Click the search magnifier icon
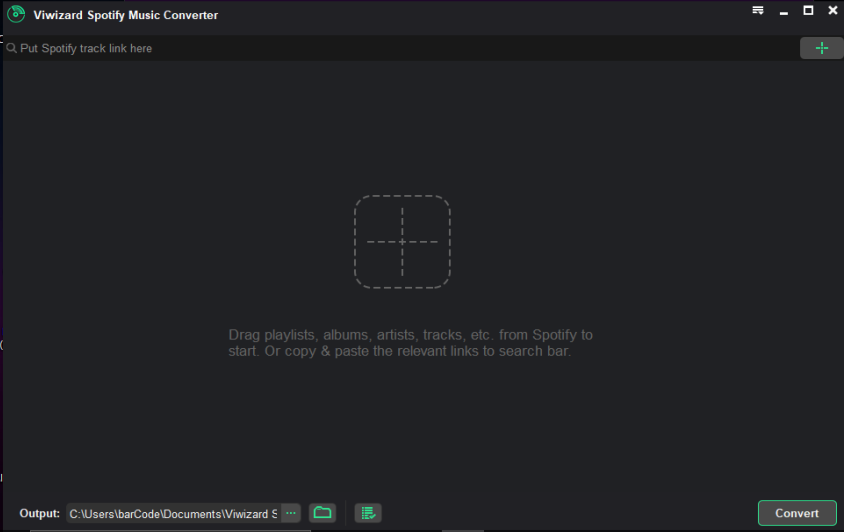Viewport: 844px width, 532px height. 11,48
